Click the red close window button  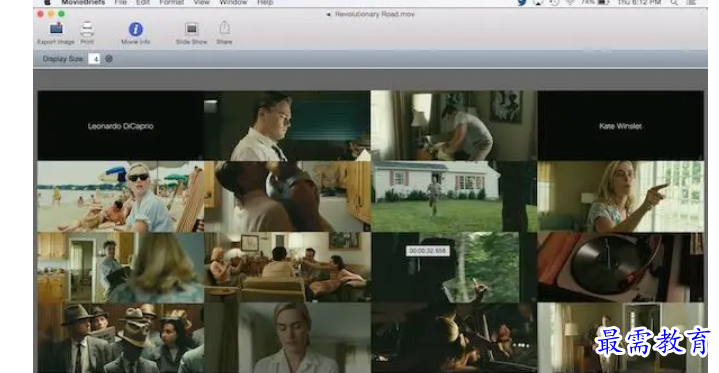tap(40, 14)
